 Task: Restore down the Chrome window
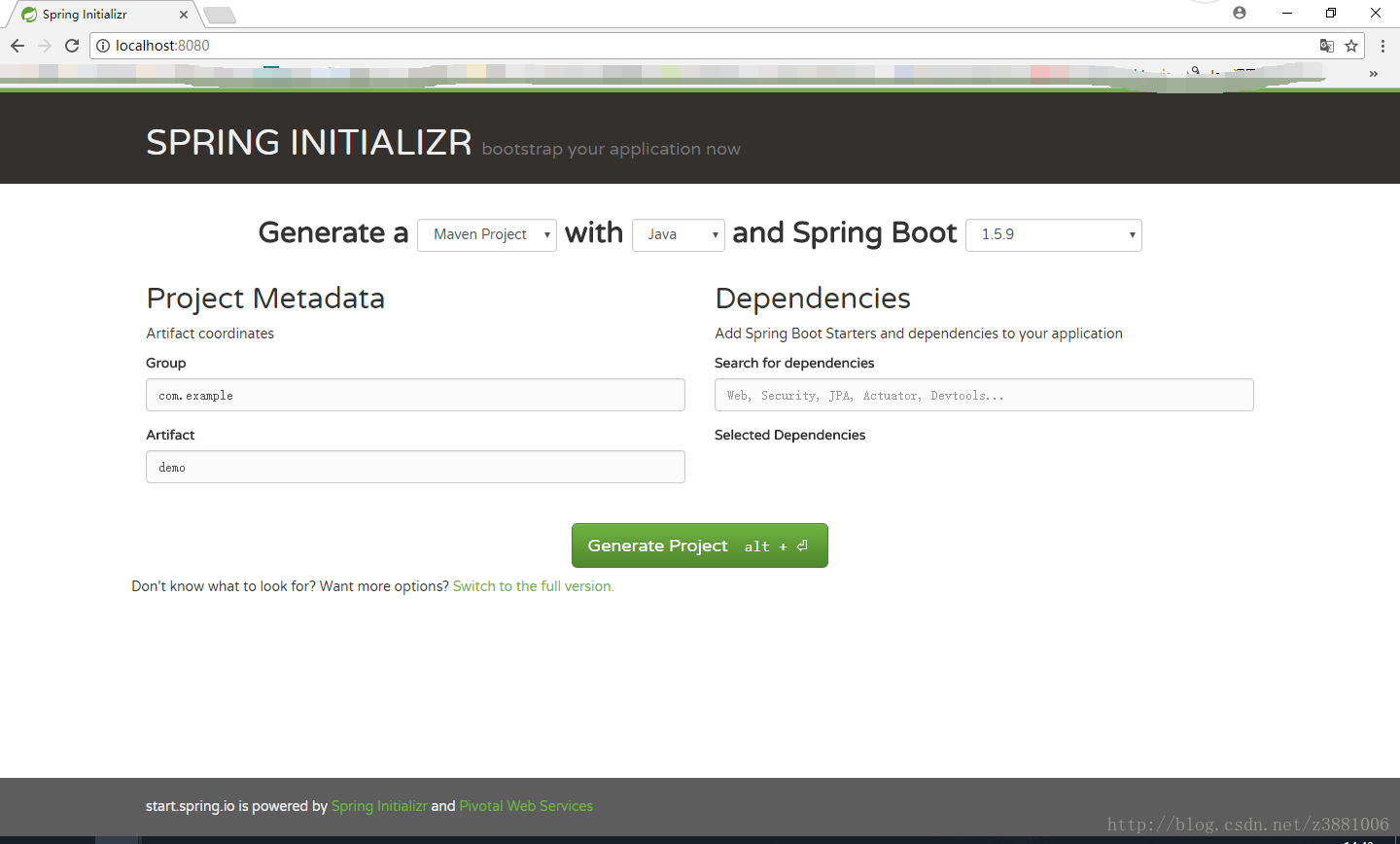pyautogui.click(x=1331, y=13)
